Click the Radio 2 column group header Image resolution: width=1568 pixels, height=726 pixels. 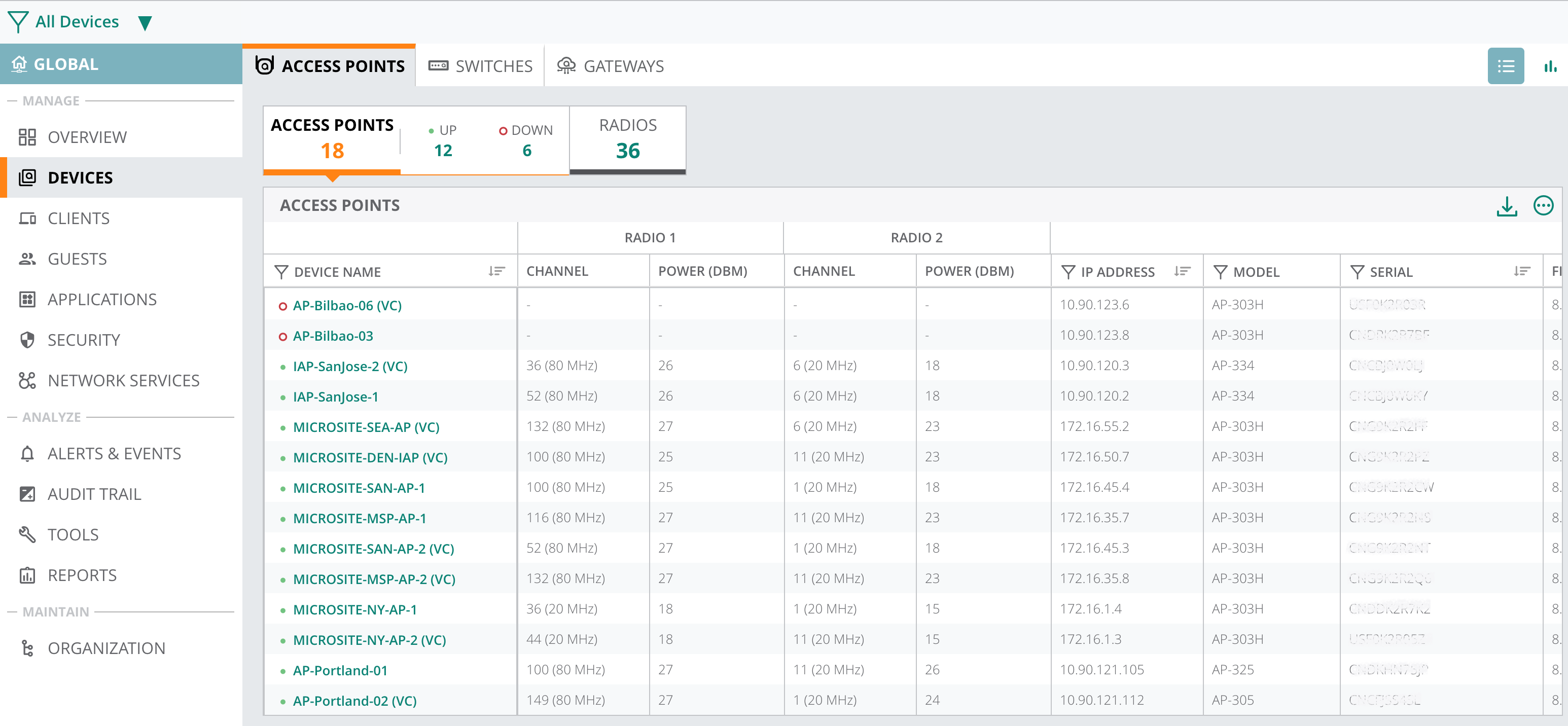click(x=916, y=238)
